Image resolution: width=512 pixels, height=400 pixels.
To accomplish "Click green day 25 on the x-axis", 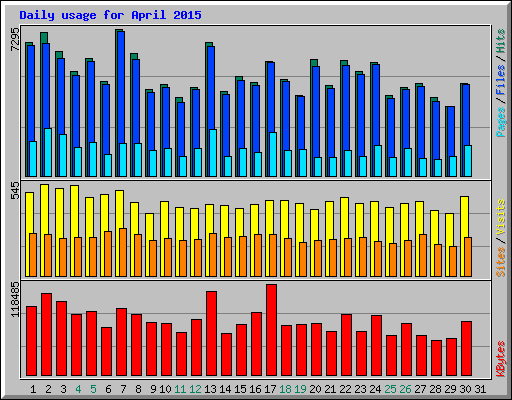I will pos(390,389).
